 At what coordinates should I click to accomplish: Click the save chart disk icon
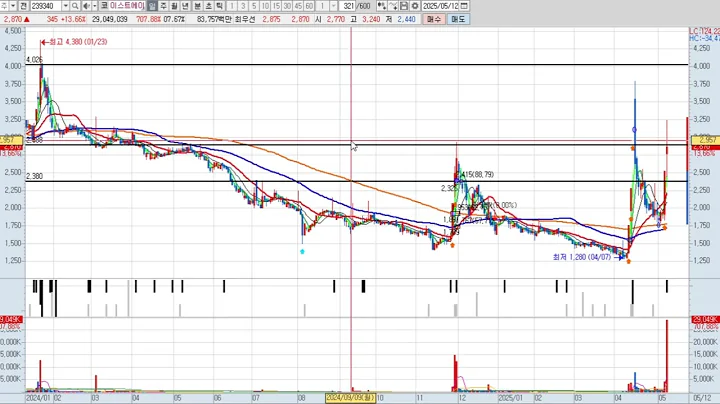click(x=404, y=6)
